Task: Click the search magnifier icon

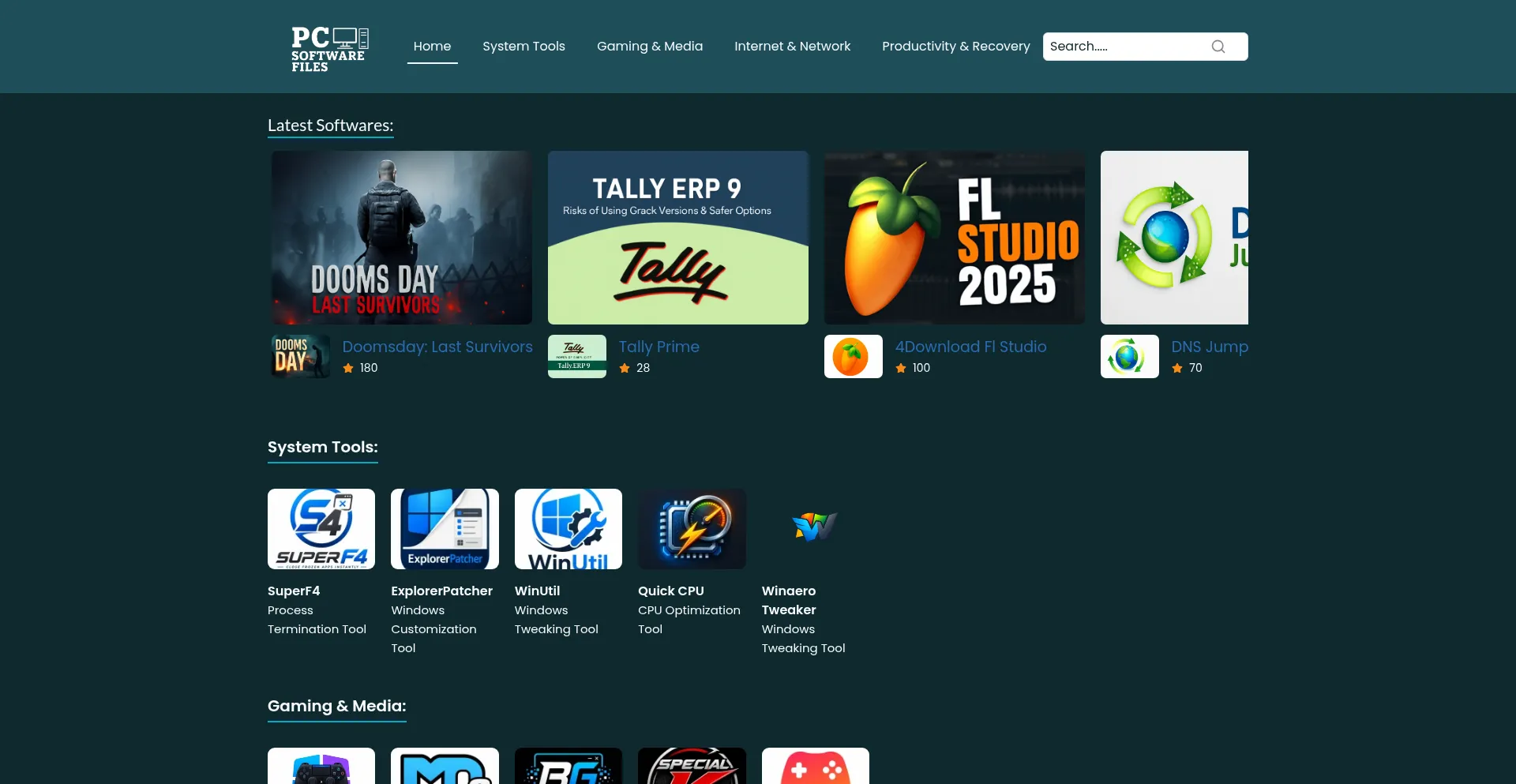Action: click(1218, 47)
